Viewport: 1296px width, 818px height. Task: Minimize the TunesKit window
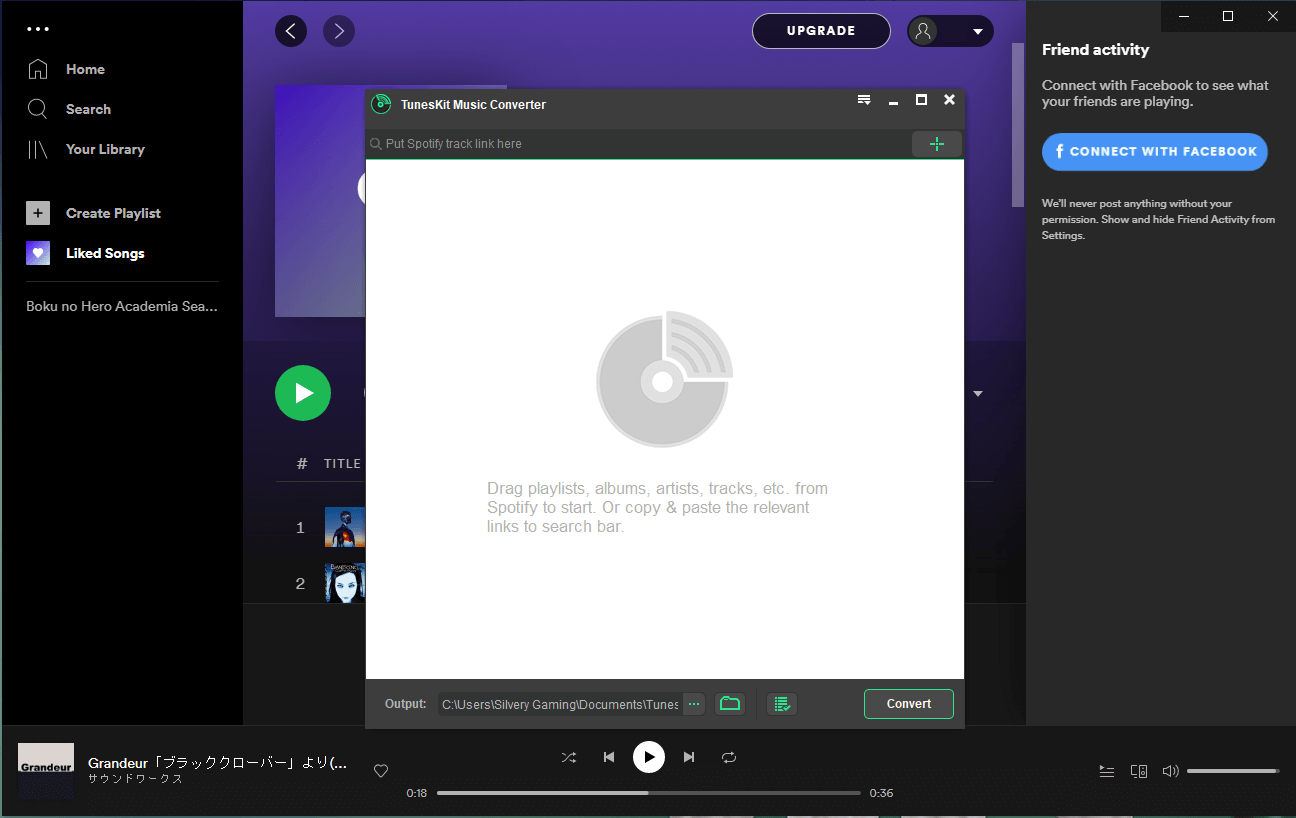893,101
